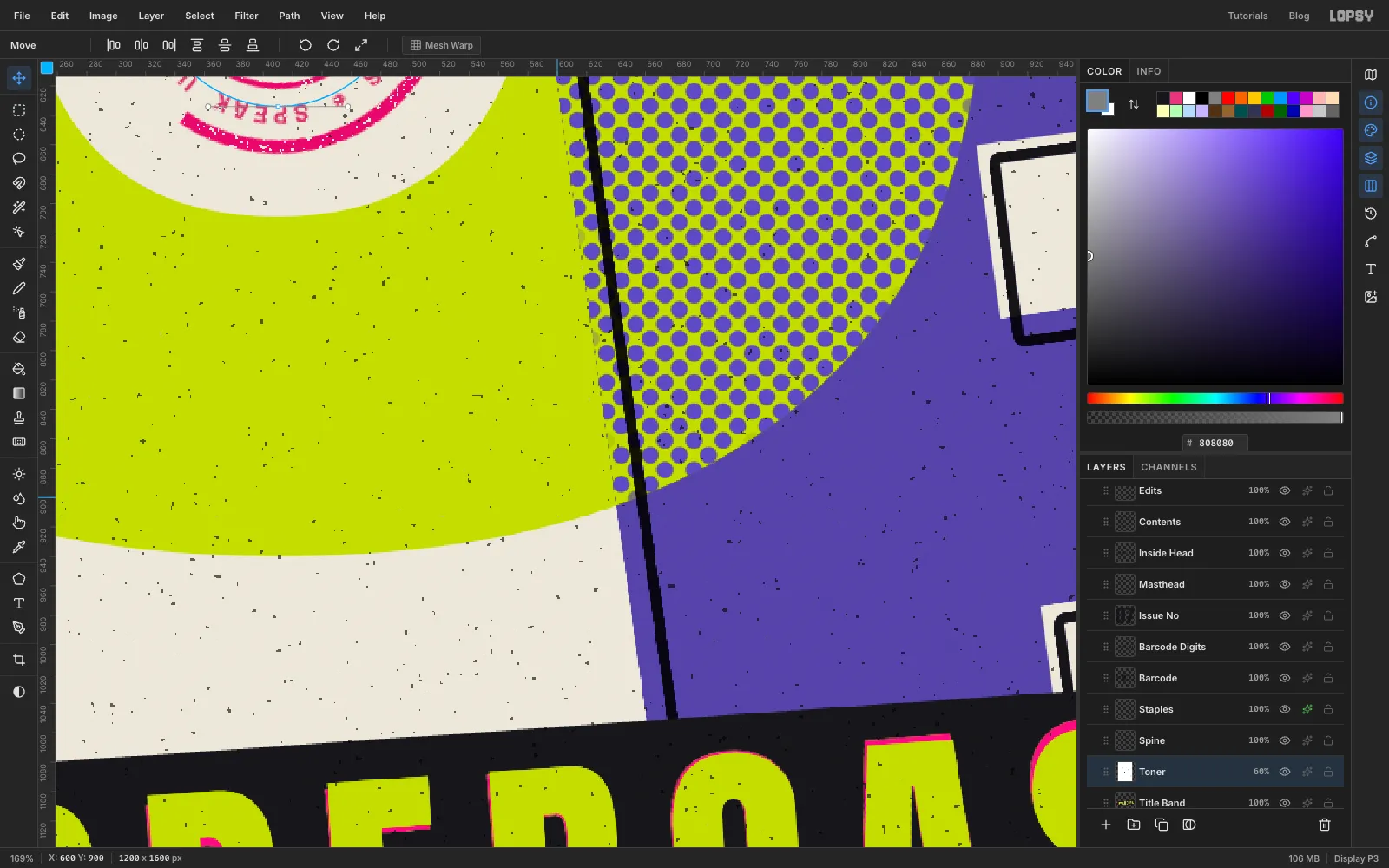
Task: Click the Mesh Warp button
Action: pyautogui.click(x=442, y=45)
